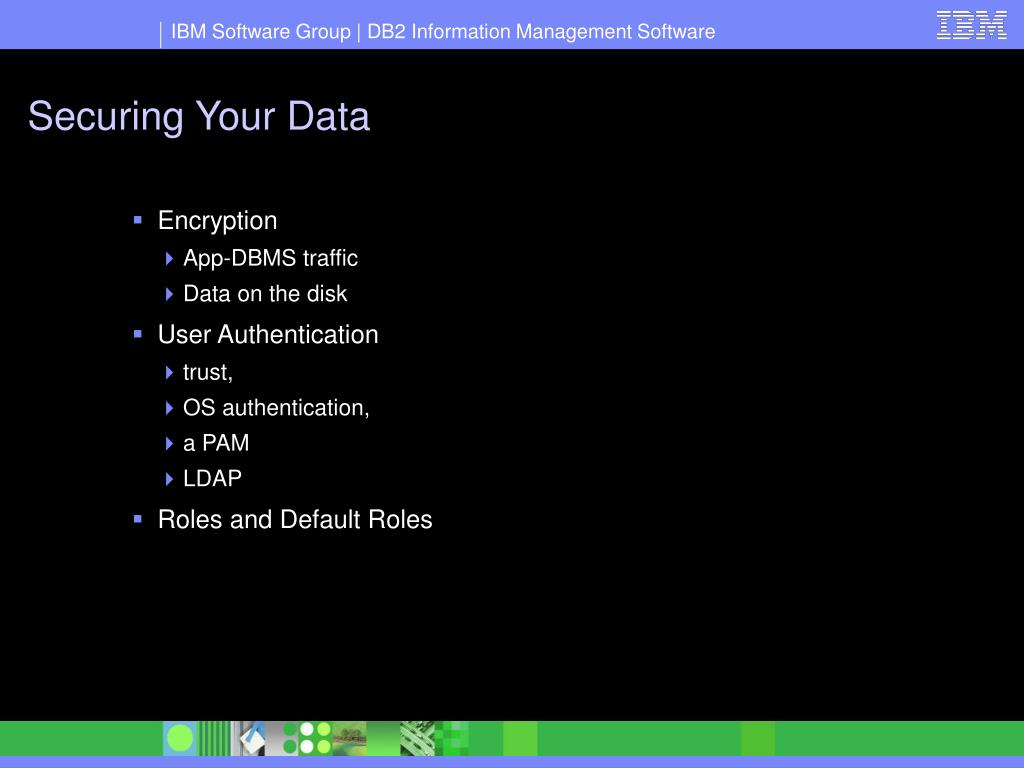This screenshot has height=768, width=1024.
Task: Select the 'Roles and Default Roles' bullet
Action: (295, 519)
